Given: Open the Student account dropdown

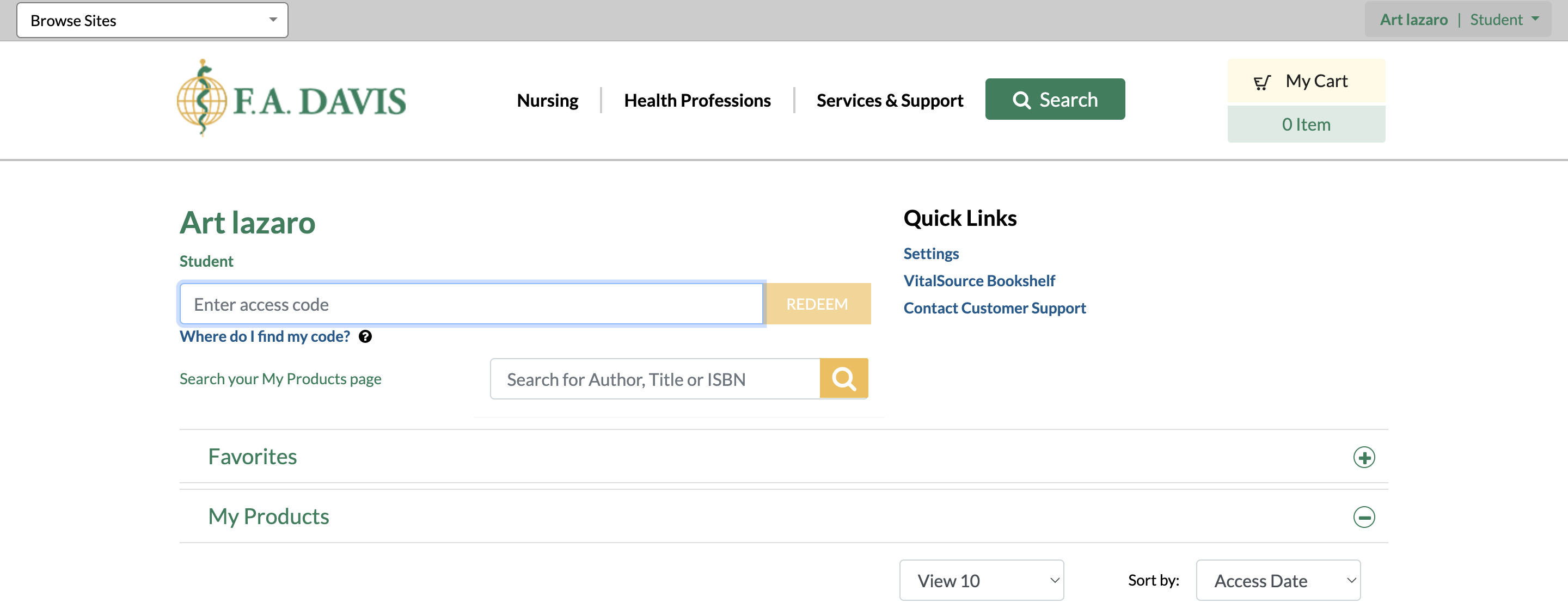Looking at the screenshot, I should pos(1504,20).
